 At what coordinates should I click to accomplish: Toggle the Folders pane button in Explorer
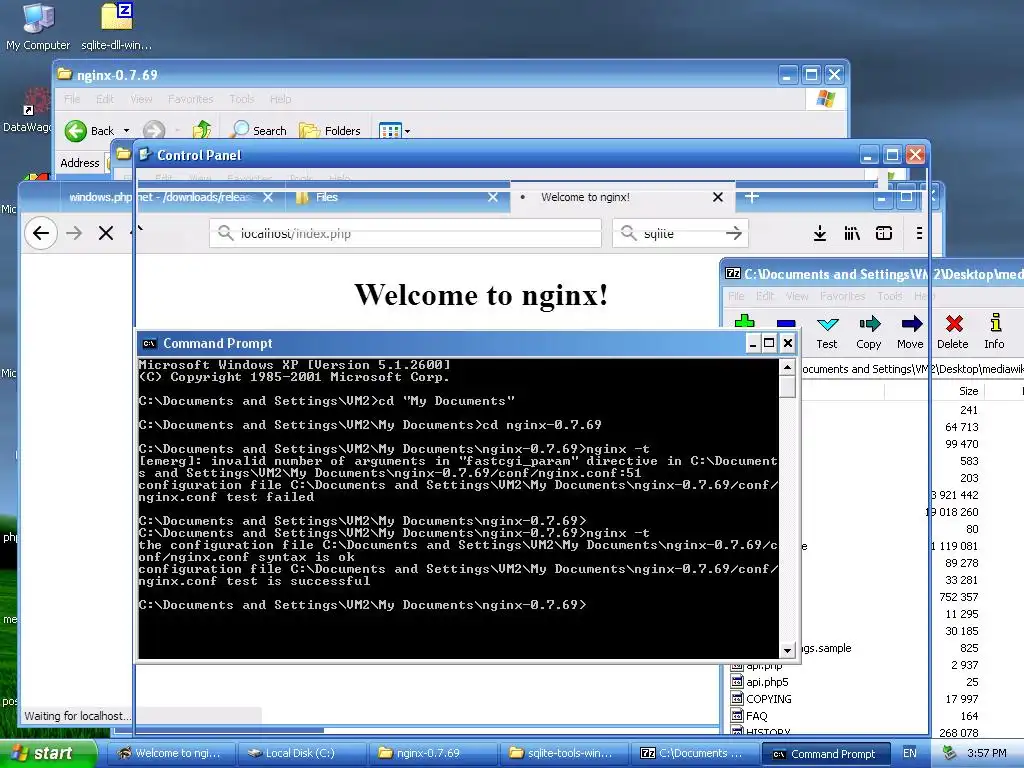coord(330,131)
